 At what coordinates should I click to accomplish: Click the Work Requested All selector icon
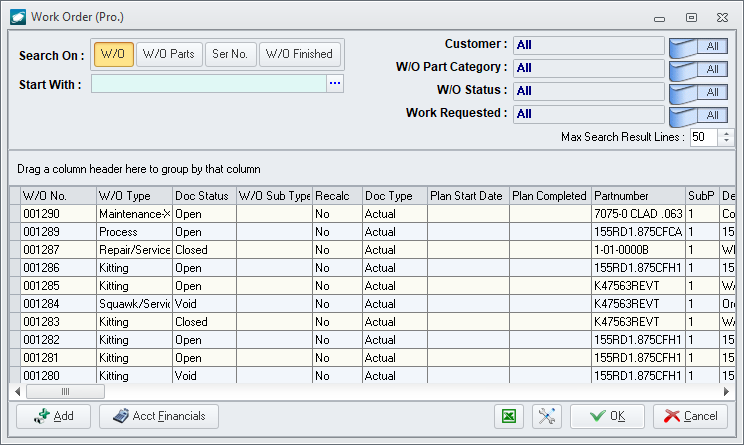[x=699, y=115]
